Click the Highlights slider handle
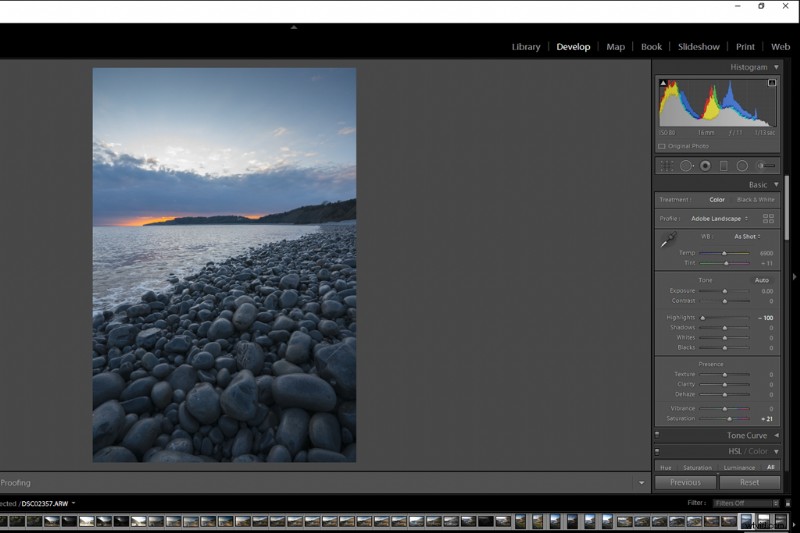The image size is (800, 533). click(703, 318)
